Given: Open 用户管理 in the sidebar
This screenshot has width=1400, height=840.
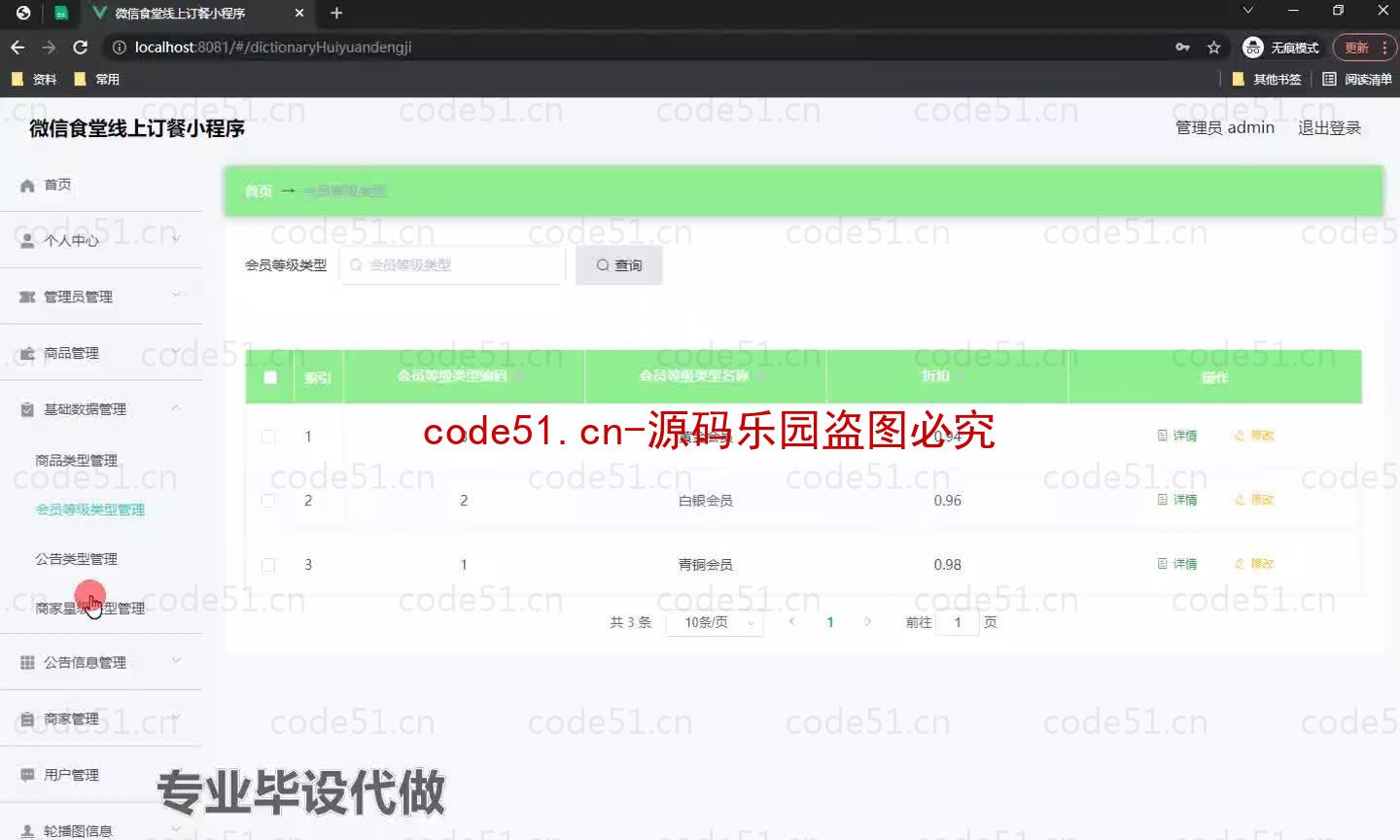Looking at the screenshot, I should 71,775.
